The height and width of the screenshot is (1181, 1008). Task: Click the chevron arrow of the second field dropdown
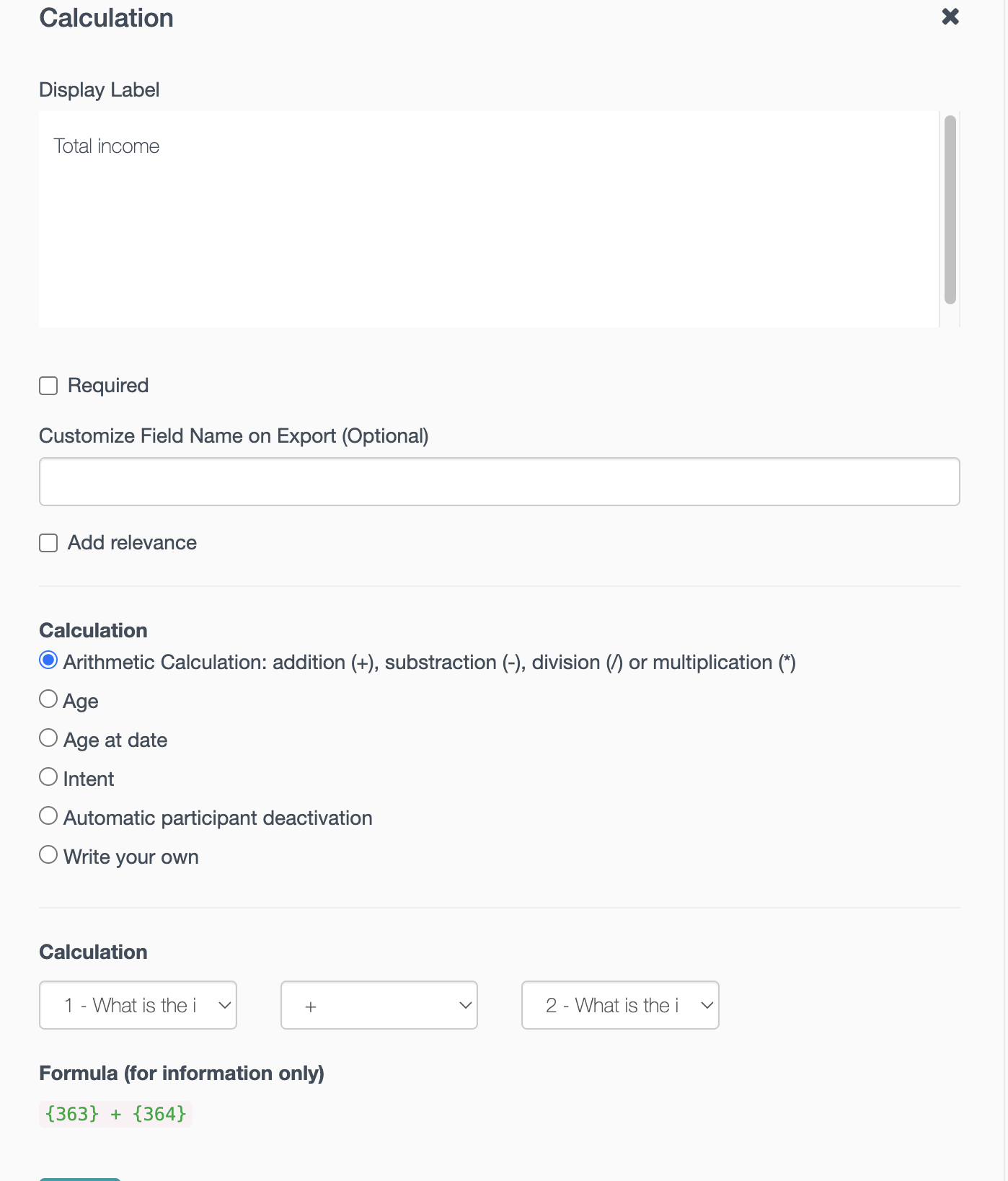point(707,1005)
